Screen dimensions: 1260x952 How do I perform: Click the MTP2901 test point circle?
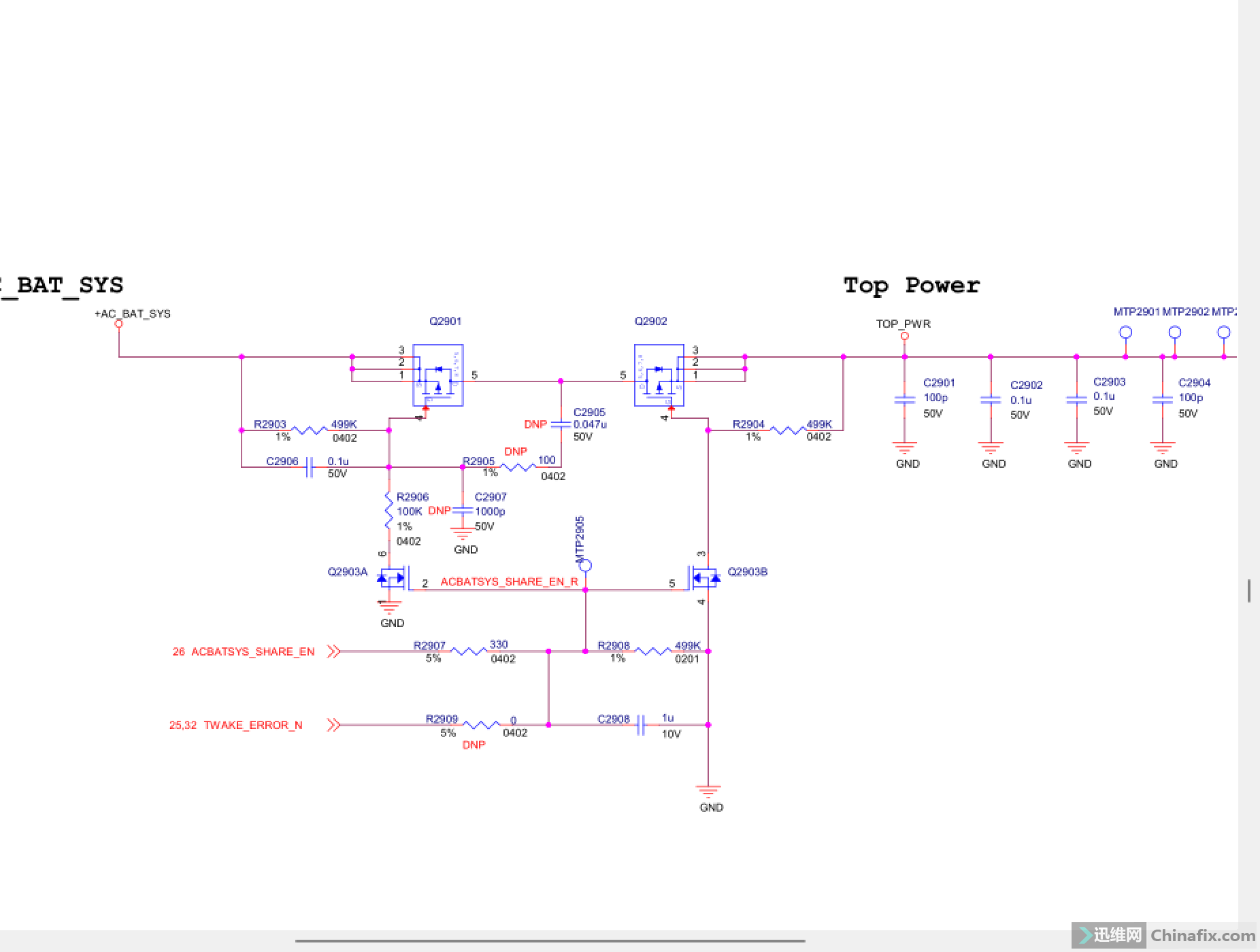1126,333
